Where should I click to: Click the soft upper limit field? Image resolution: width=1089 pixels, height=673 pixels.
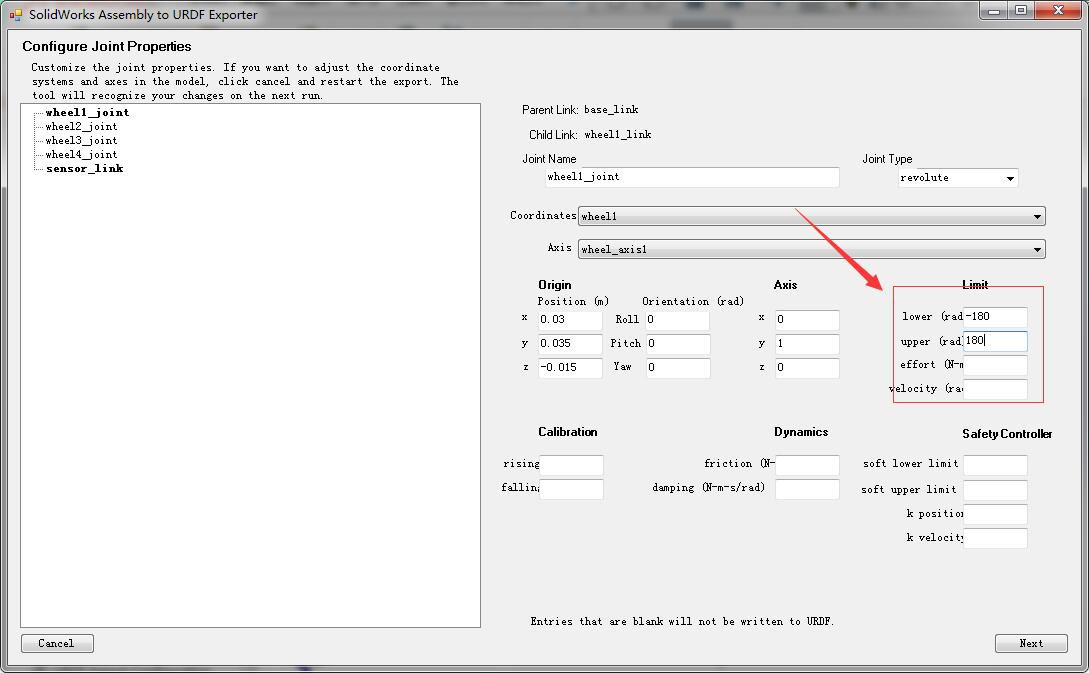[x=995, y=490]
